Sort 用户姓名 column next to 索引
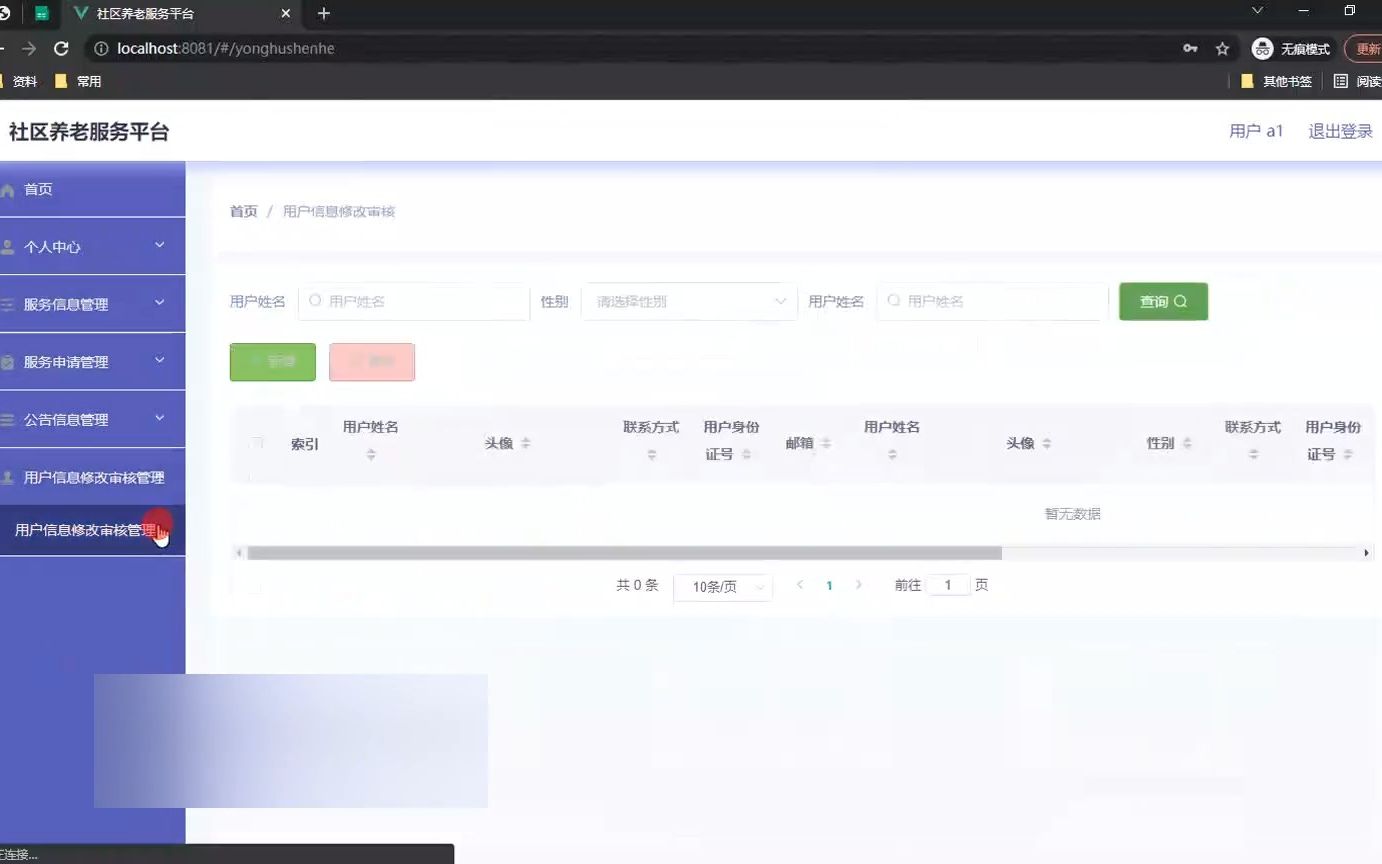This screenshot has height=864, width=1382. (371, 454)
